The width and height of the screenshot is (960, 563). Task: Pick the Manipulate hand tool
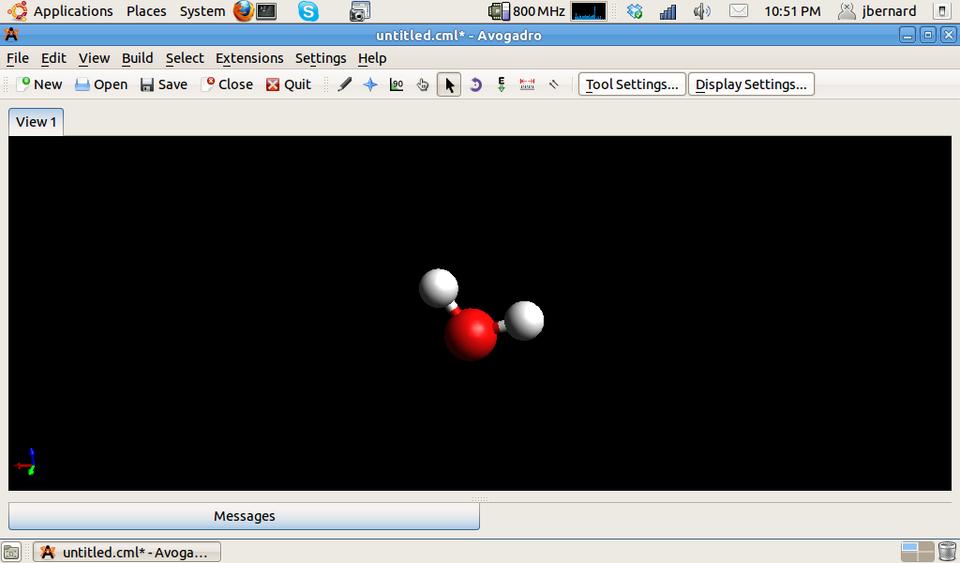pos(423,85)
